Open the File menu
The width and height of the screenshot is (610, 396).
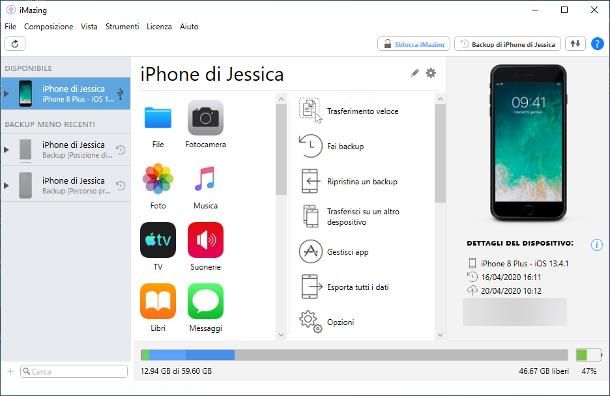pyautogui.click(x=10, y=26)
